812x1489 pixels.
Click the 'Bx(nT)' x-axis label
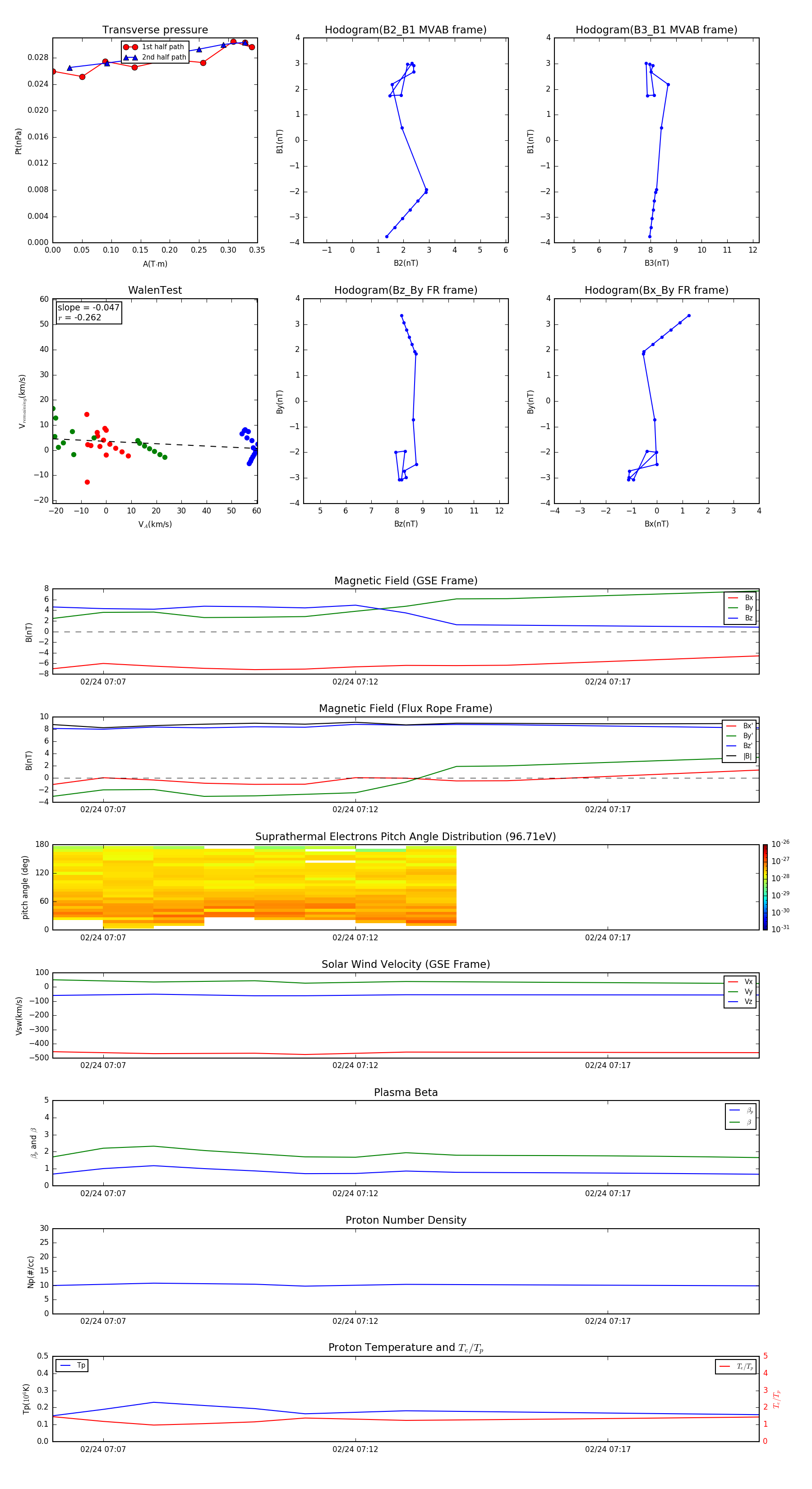[656, 524]
